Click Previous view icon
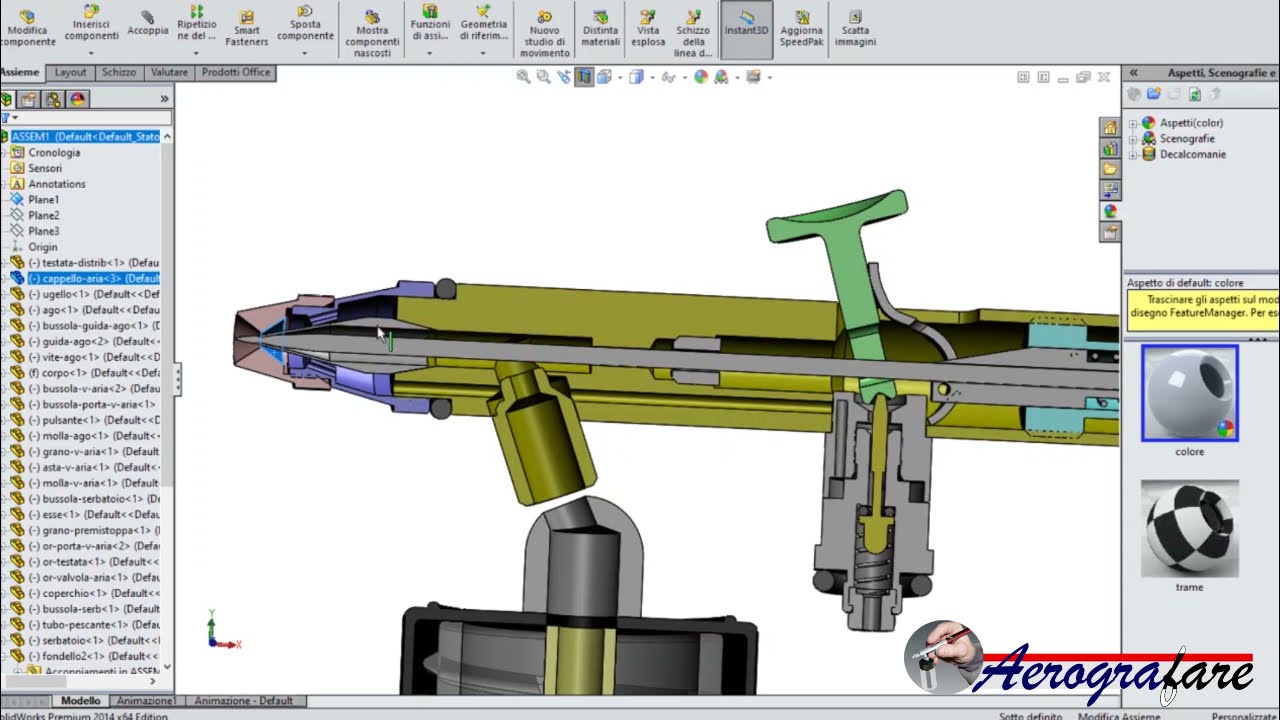The image size is (1280, 720). [564, 77]
